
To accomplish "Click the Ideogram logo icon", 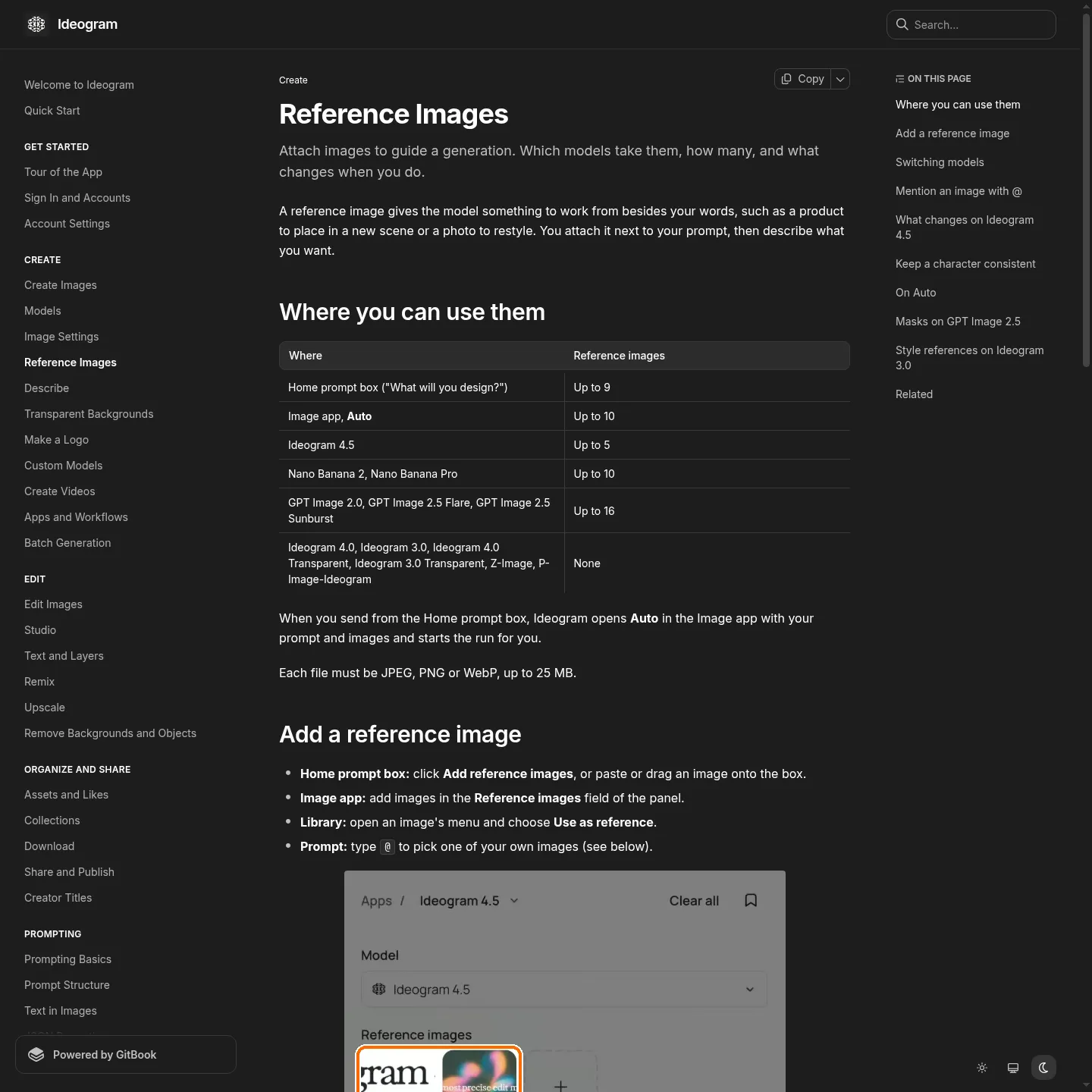I will coord(36,24).
